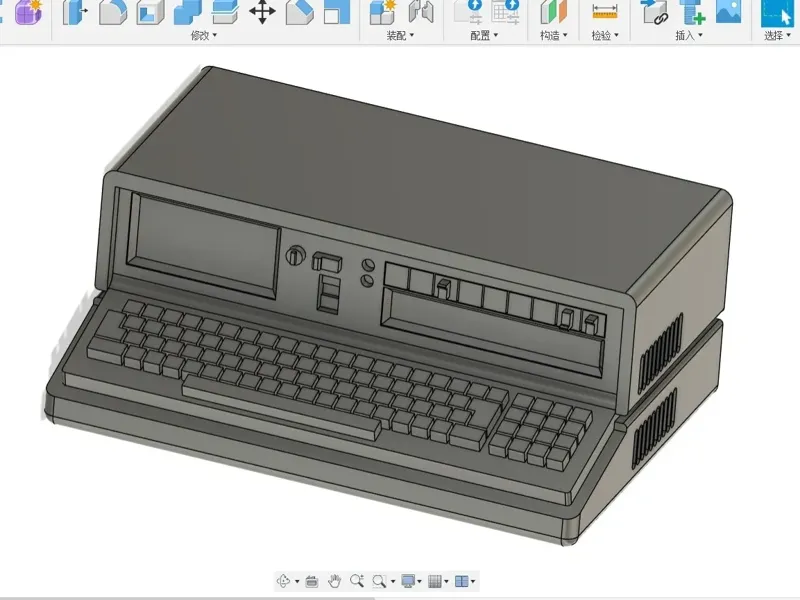Expand the Orbit type dropdown arrow
This screenshot has width=800, height=600.
297,581
